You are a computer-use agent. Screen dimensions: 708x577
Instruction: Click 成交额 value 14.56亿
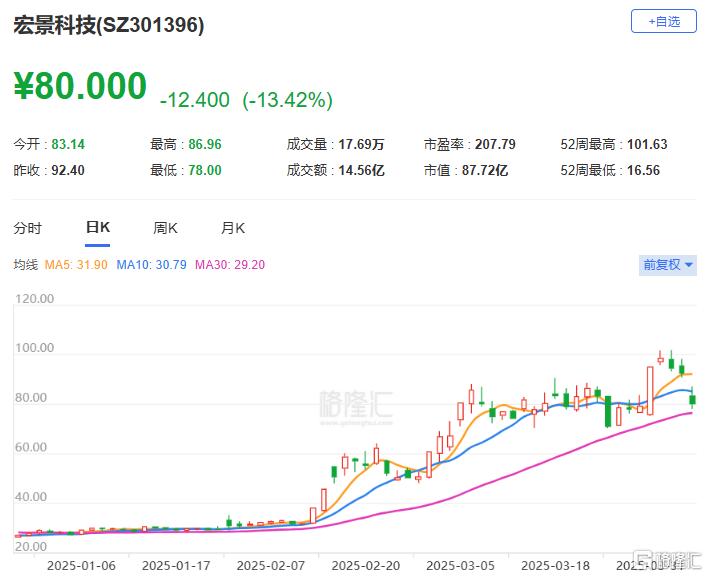[362, 170]
